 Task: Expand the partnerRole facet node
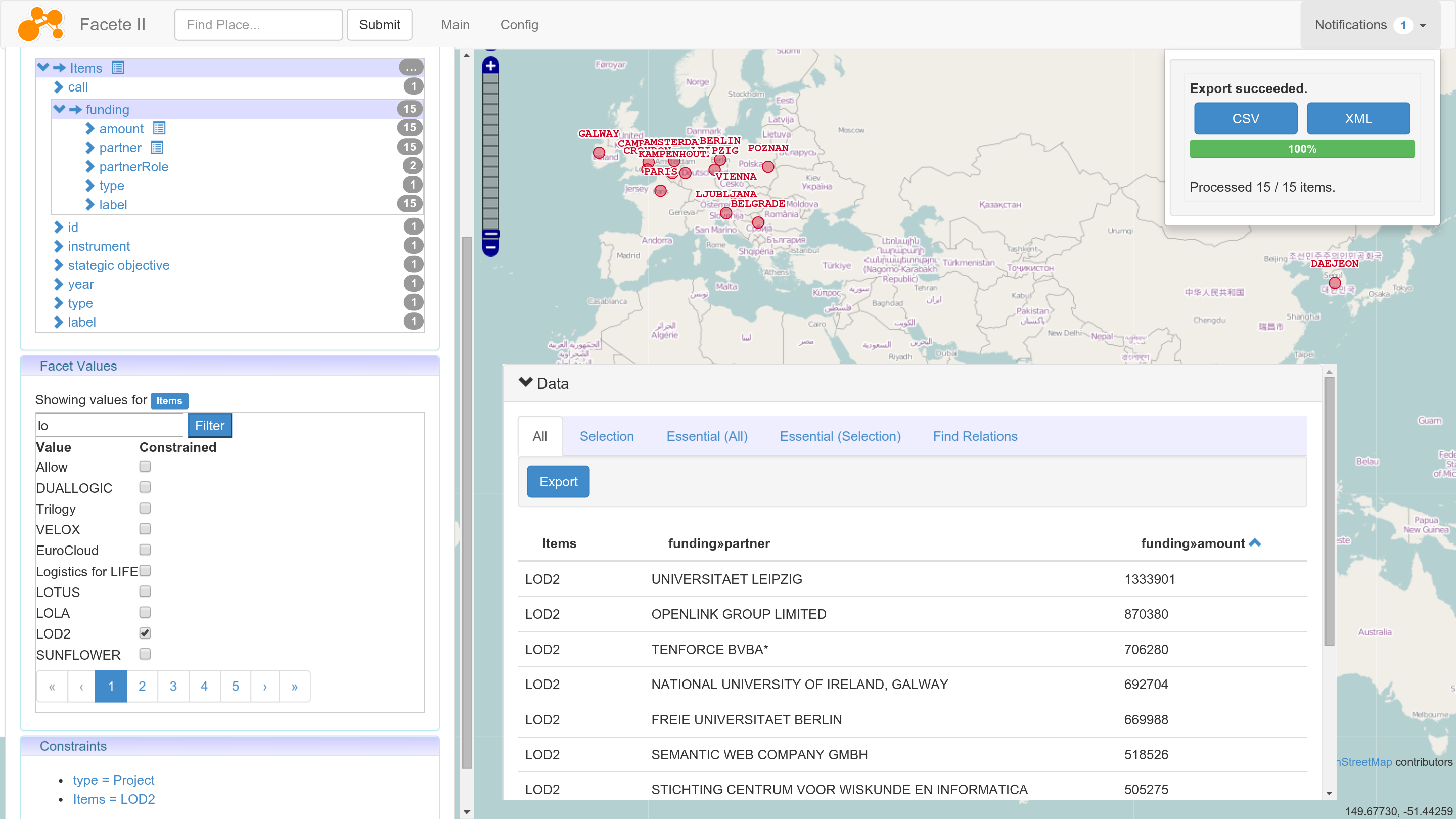click(90, 167)
